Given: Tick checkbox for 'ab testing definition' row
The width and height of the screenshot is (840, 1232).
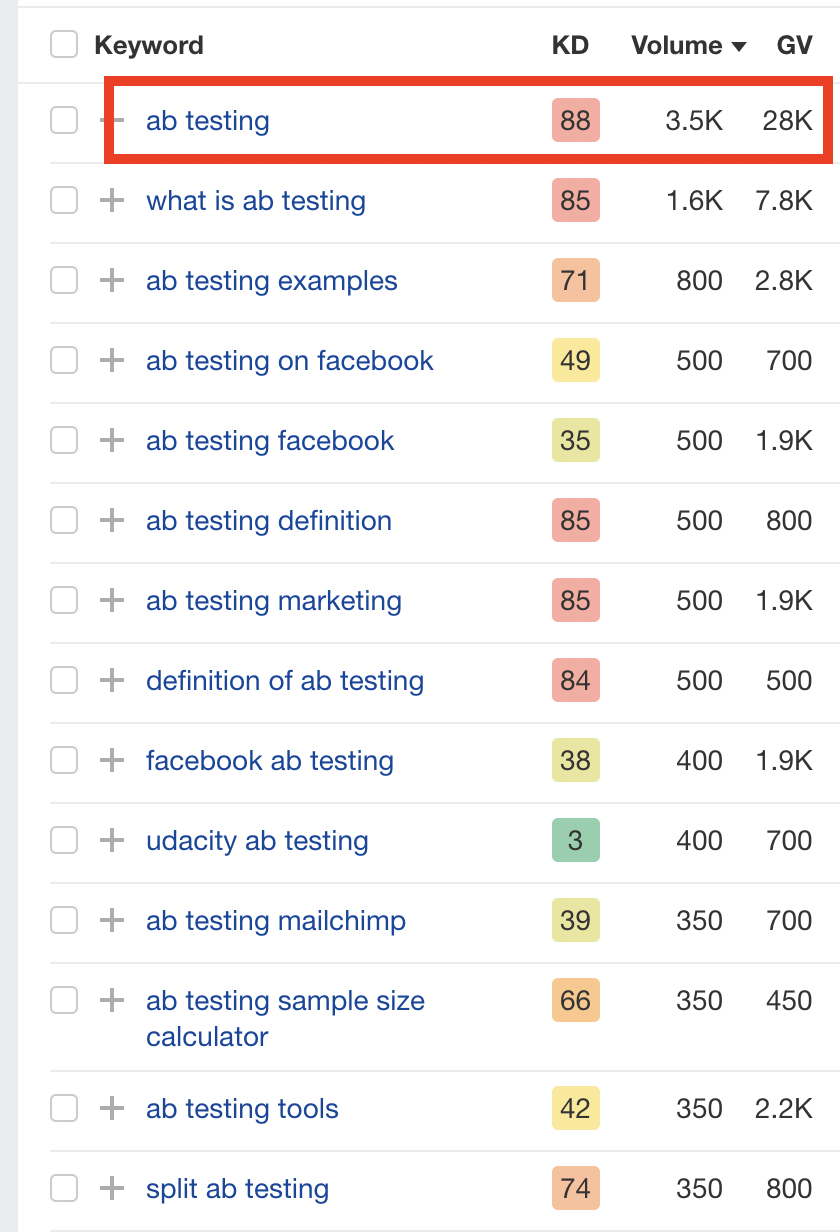Looking at the screenshot, I should [x=64, y=521].
